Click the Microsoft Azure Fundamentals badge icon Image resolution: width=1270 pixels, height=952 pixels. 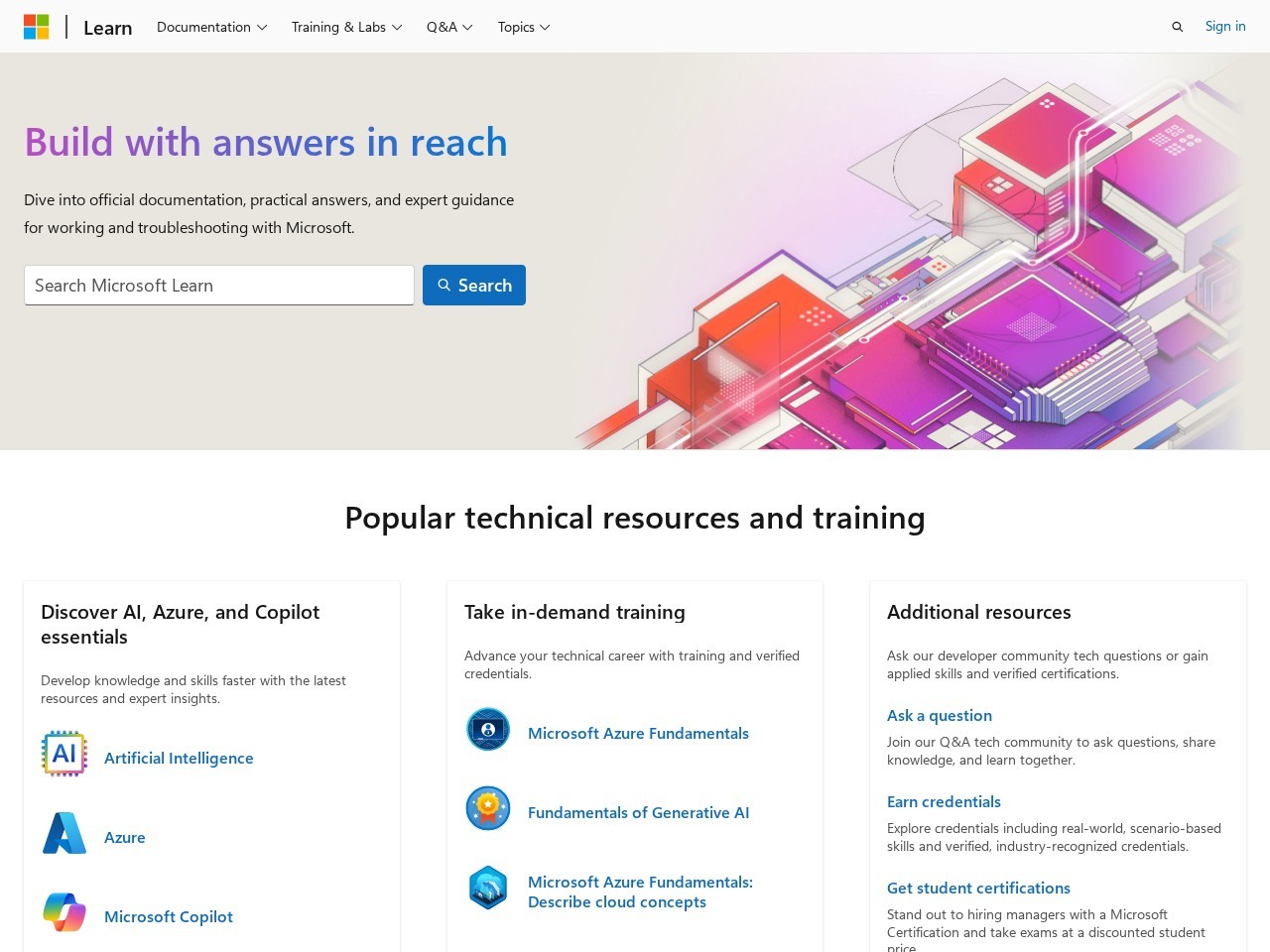(488, 729)
